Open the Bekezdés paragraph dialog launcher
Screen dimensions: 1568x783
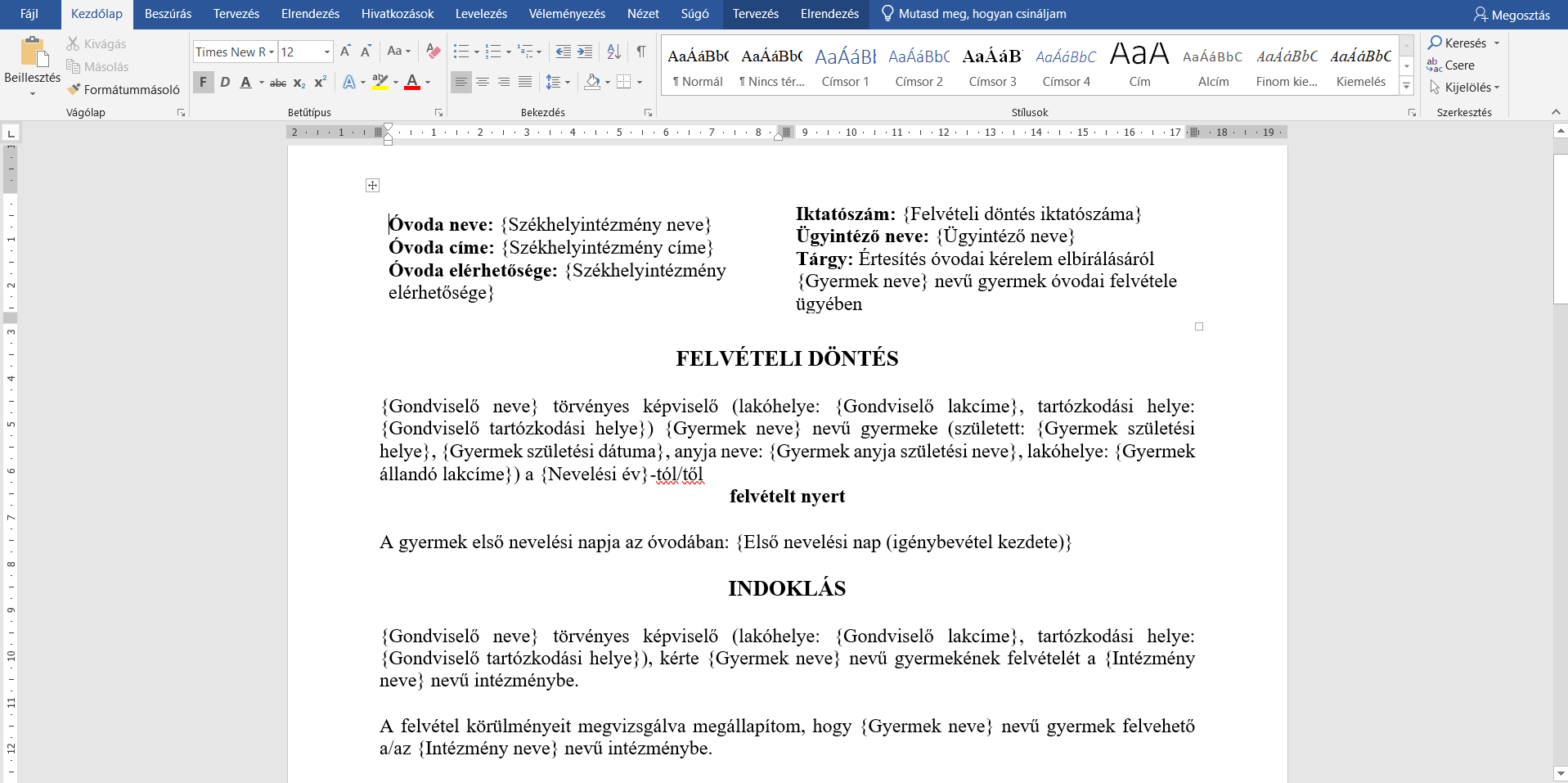coord(648,113)
